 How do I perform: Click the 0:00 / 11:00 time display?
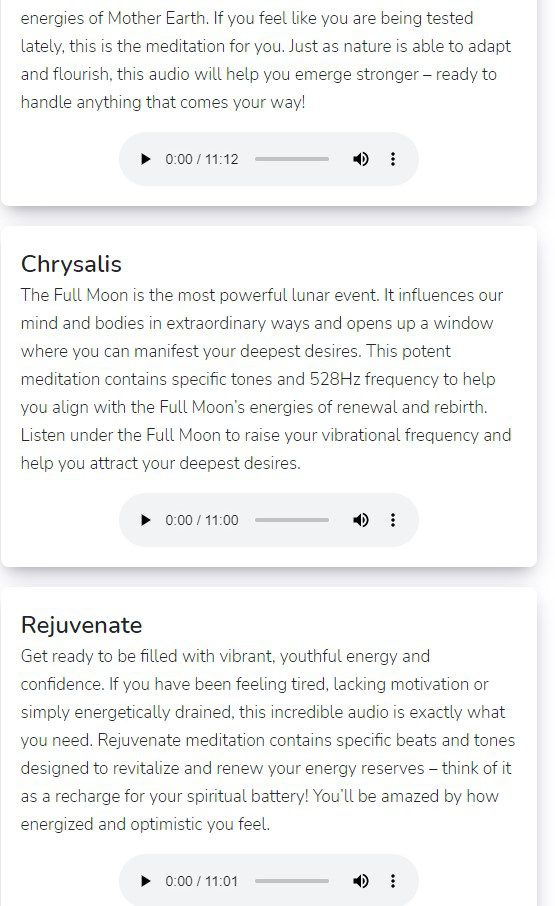pyautogui.click(x=202, y=520)
